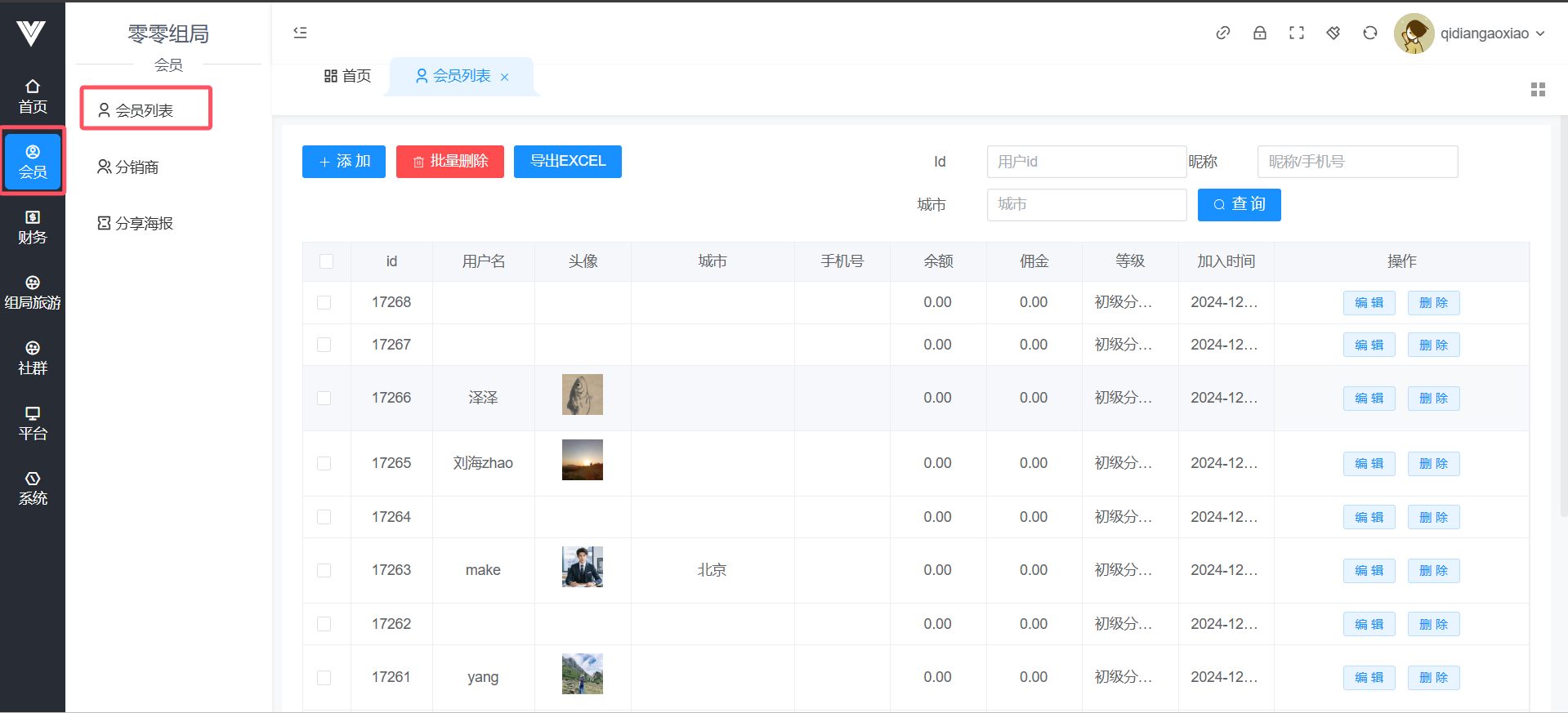Focus the 昵称/手机号 search field

[1356, 162]
